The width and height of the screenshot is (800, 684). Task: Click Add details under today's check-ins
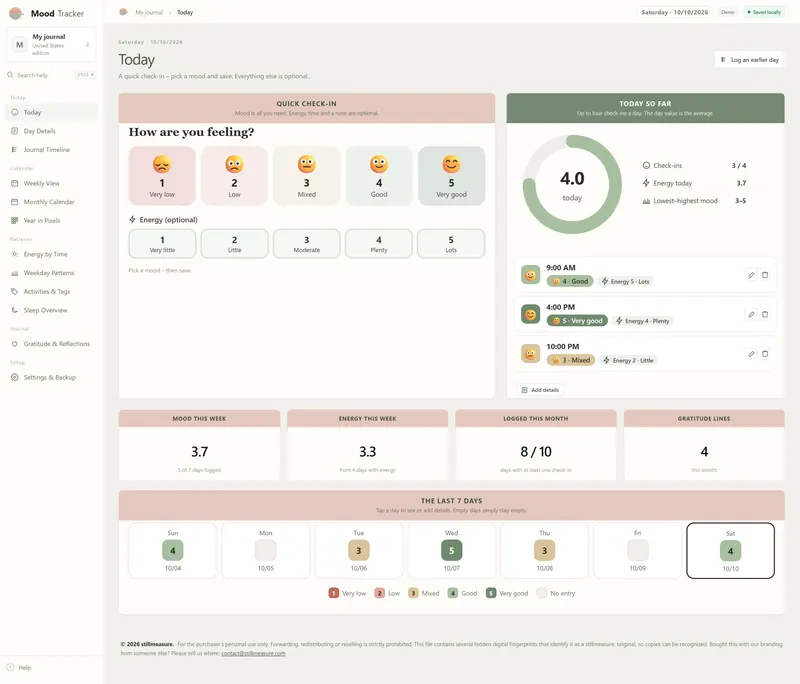[540, 390]
